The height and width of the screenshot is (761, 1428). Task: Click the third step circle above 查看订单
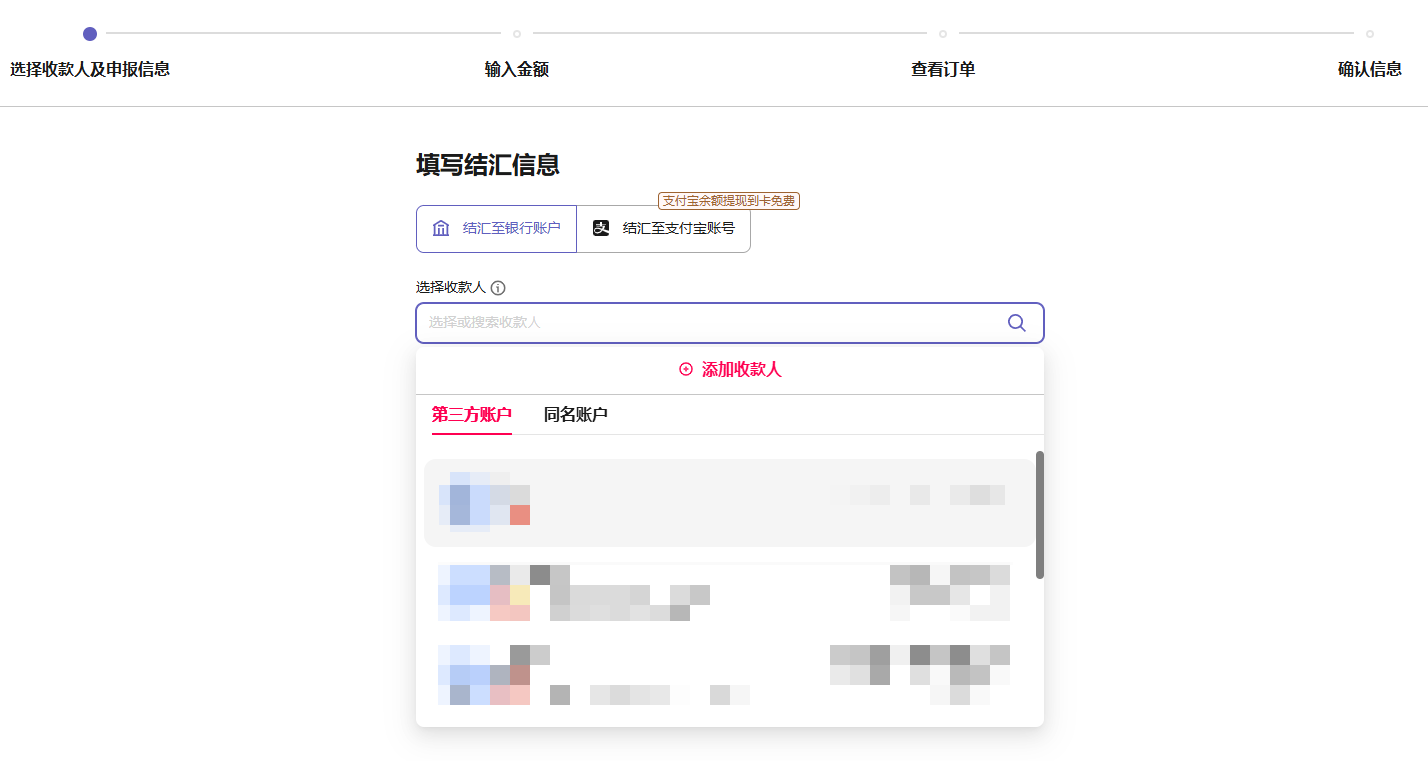pos(943,34)
